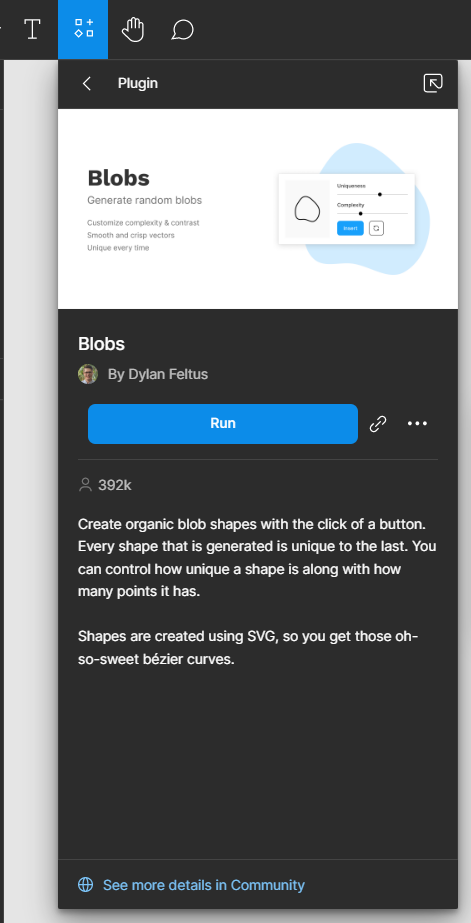Click the Complexity slider in the preview
471x923 pixels.
pyautogui.click(x=372, y=213)
